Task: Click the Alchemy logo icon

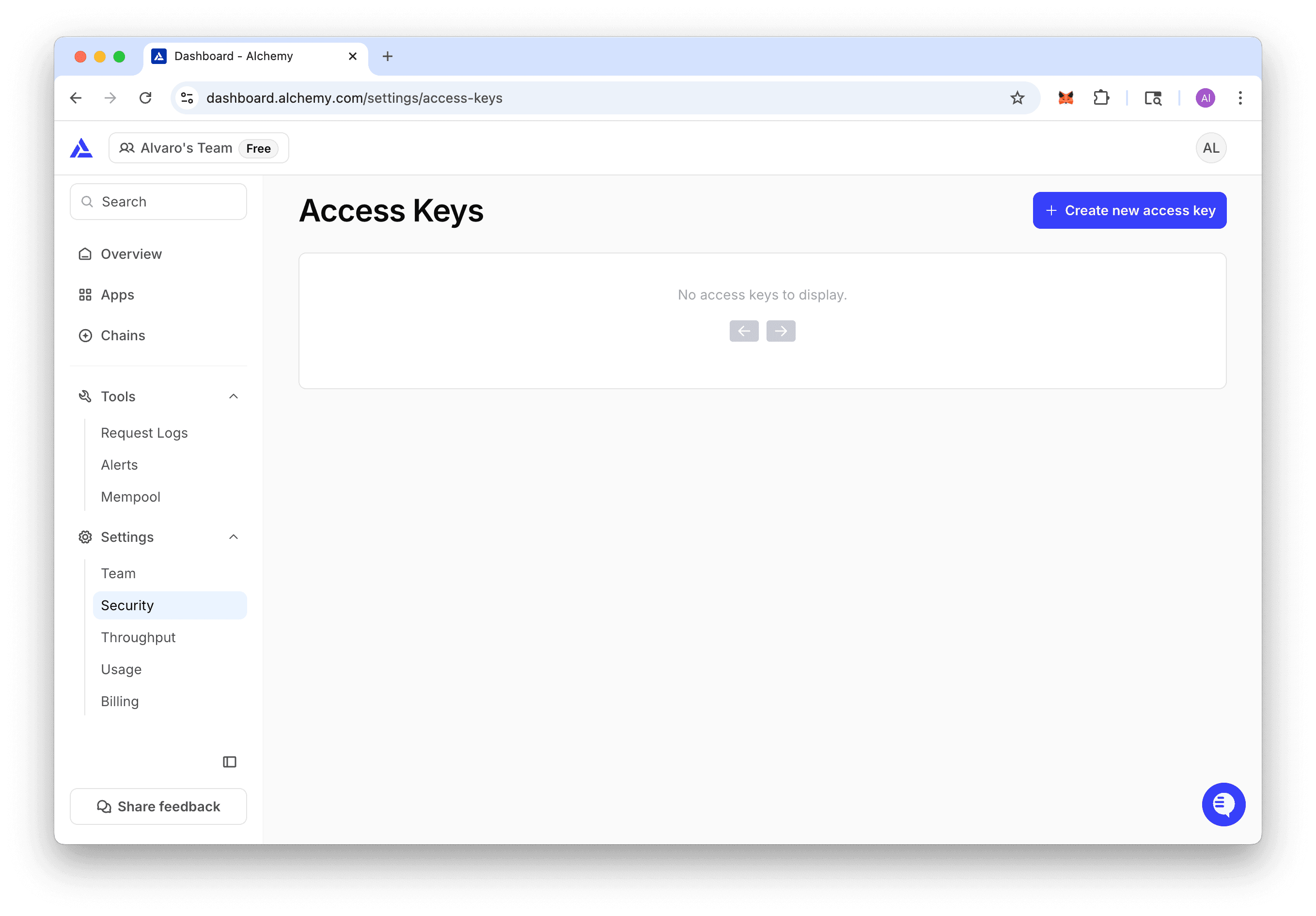Action: coord(81,148)
